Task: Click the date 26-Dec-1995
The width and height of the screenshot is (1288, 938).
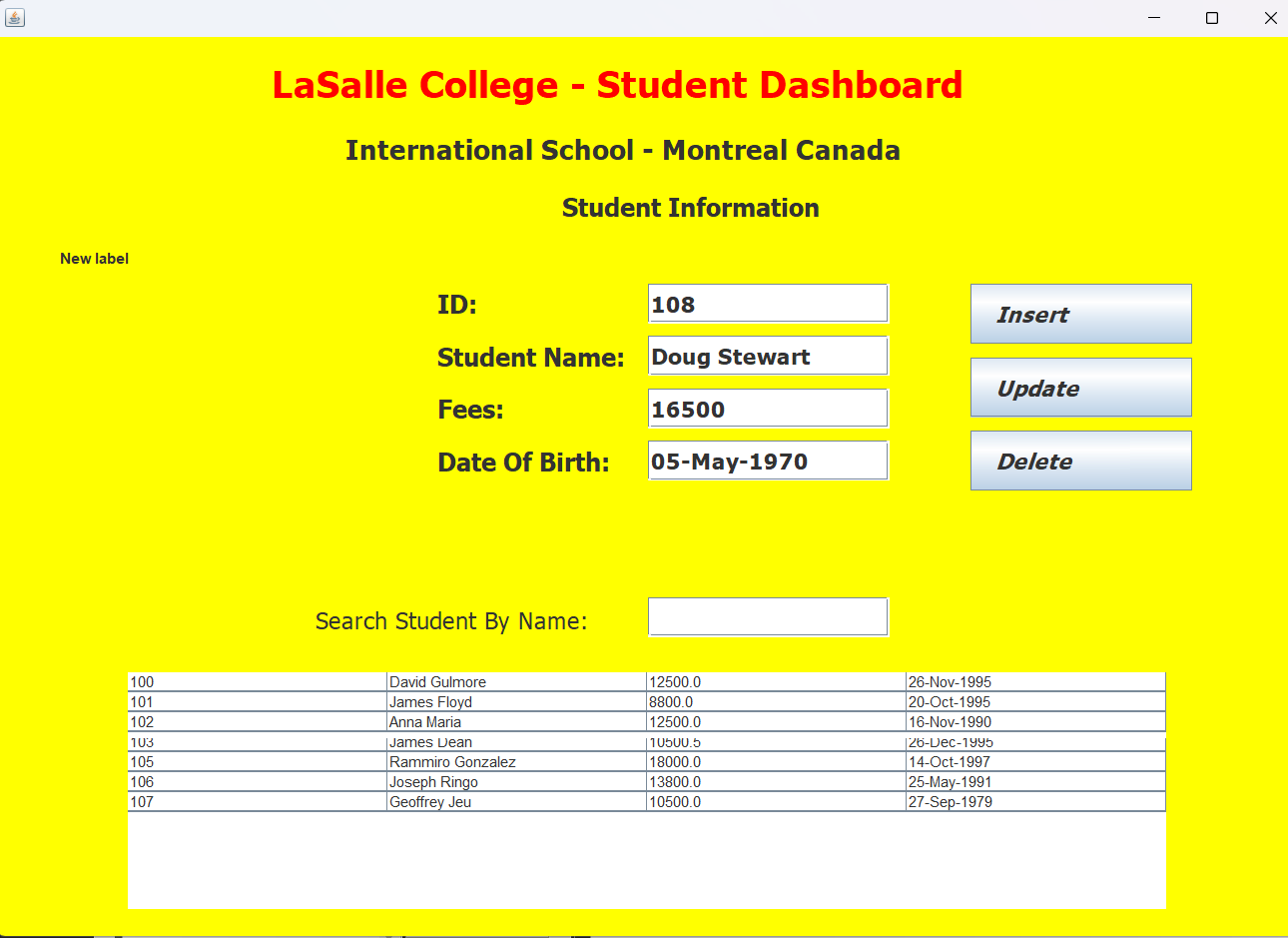Action: point(1035,742)
